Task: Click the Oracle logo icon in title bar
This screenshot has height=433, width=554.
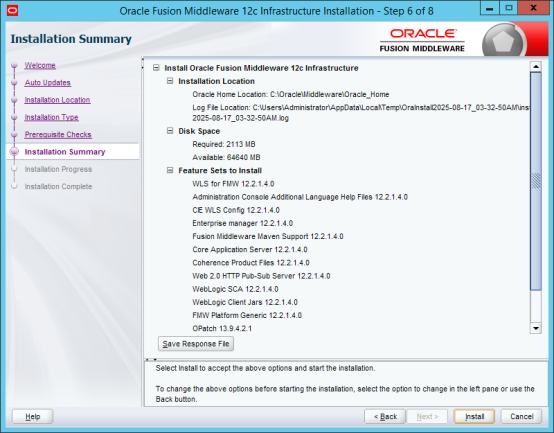Action: (x=12, y=11)
